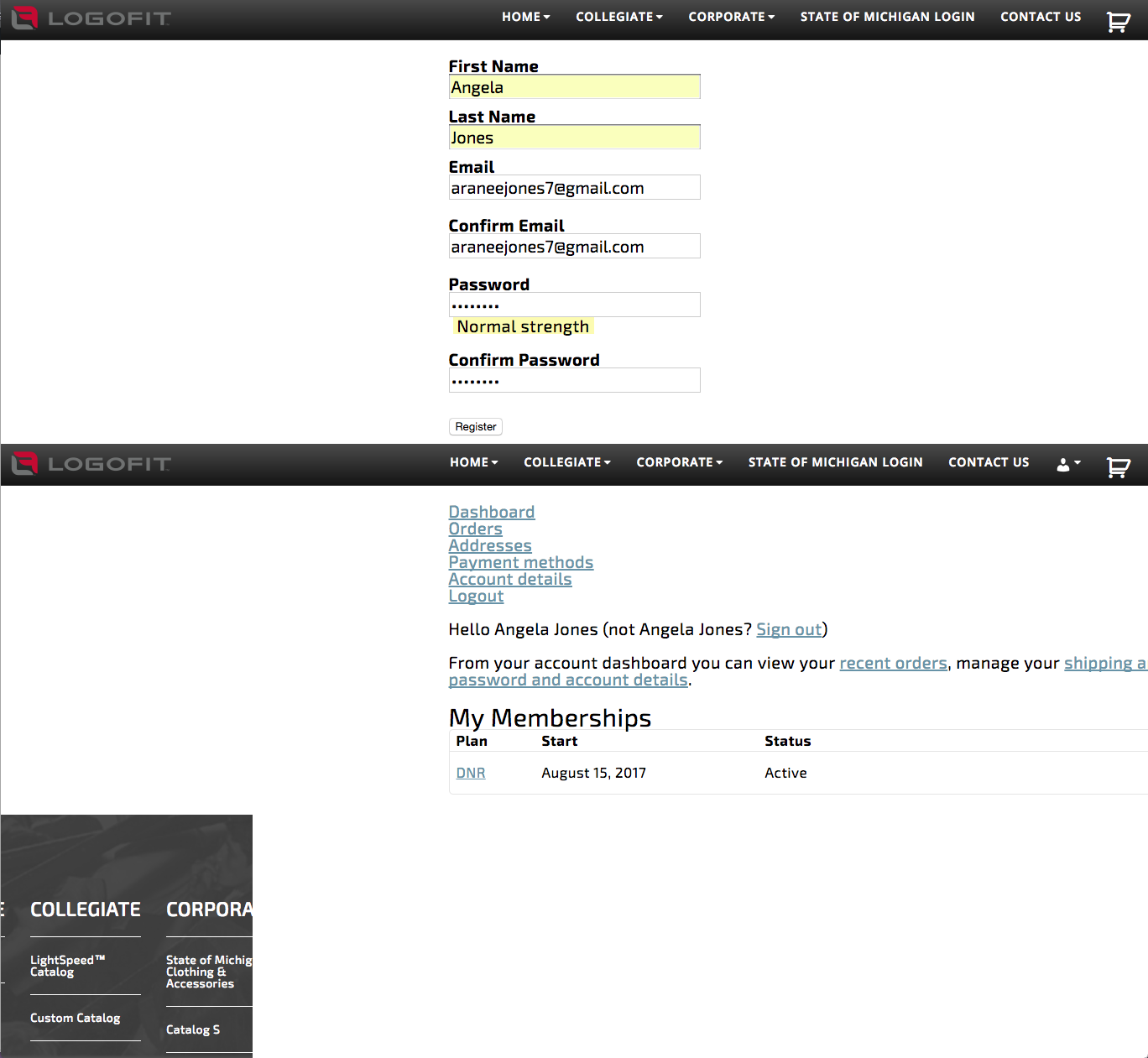The height and width of the screenshot is (1058, 1148).
Task: Open the Orders account link
Action: [x=475, y=529]
